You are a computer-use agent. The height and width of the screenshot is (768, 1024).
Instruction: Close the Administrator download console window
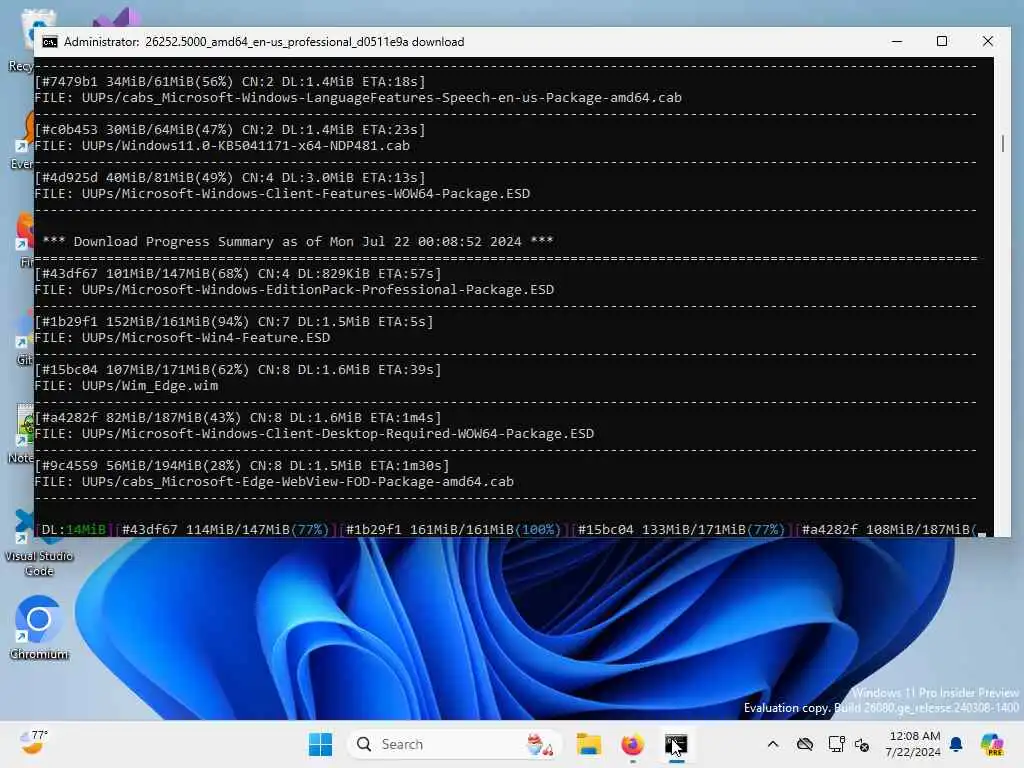(x=987, y=41)
